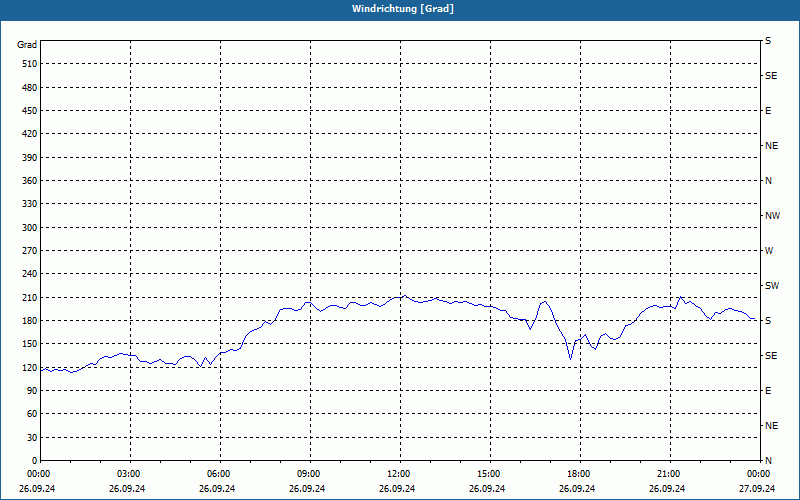Click the 'Grad' unit label on the y-axis

27,45
